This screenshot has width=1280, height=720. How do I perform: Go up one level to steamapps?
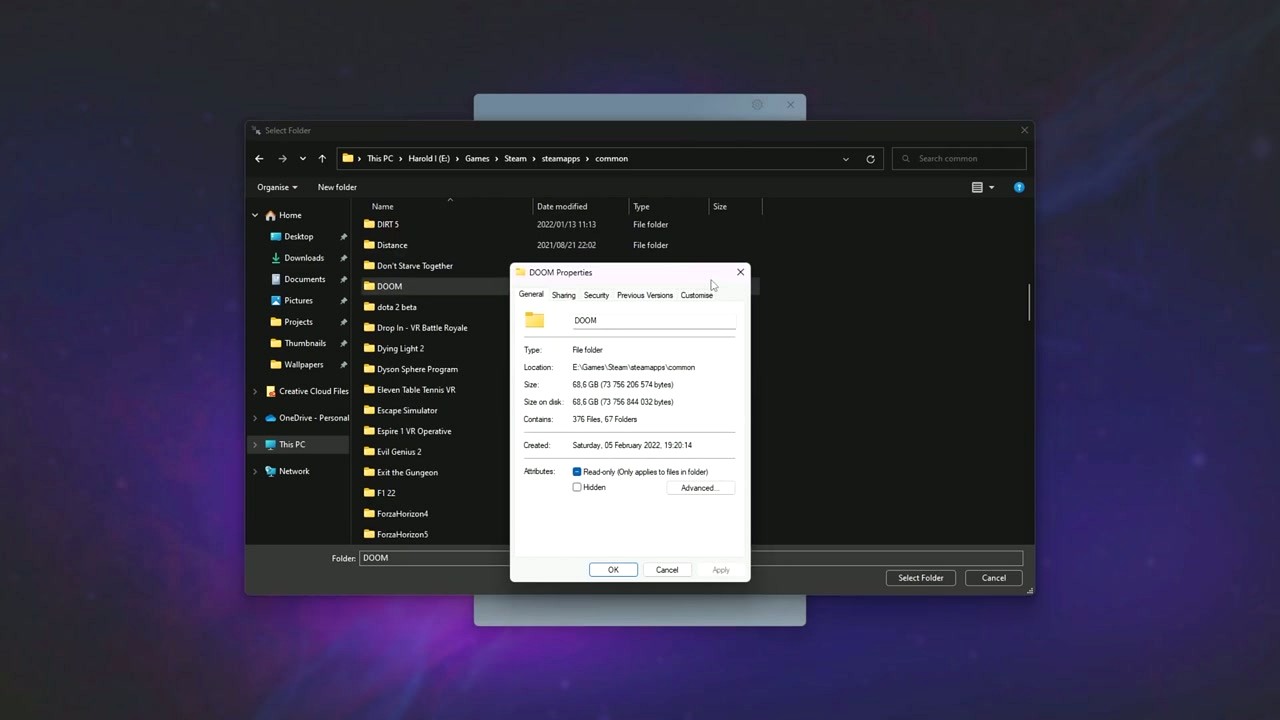(x=322, y=158)
